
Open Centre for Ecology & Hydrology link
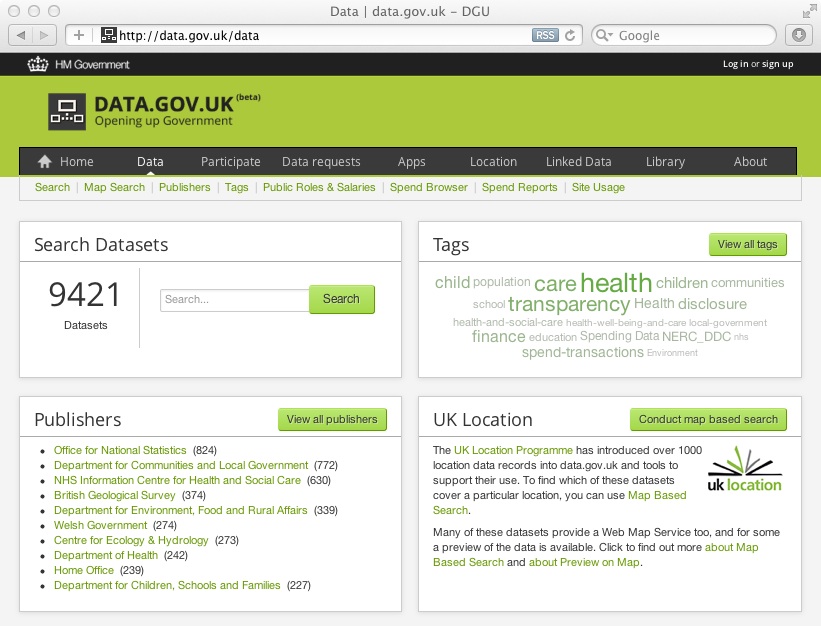point(131,540)
